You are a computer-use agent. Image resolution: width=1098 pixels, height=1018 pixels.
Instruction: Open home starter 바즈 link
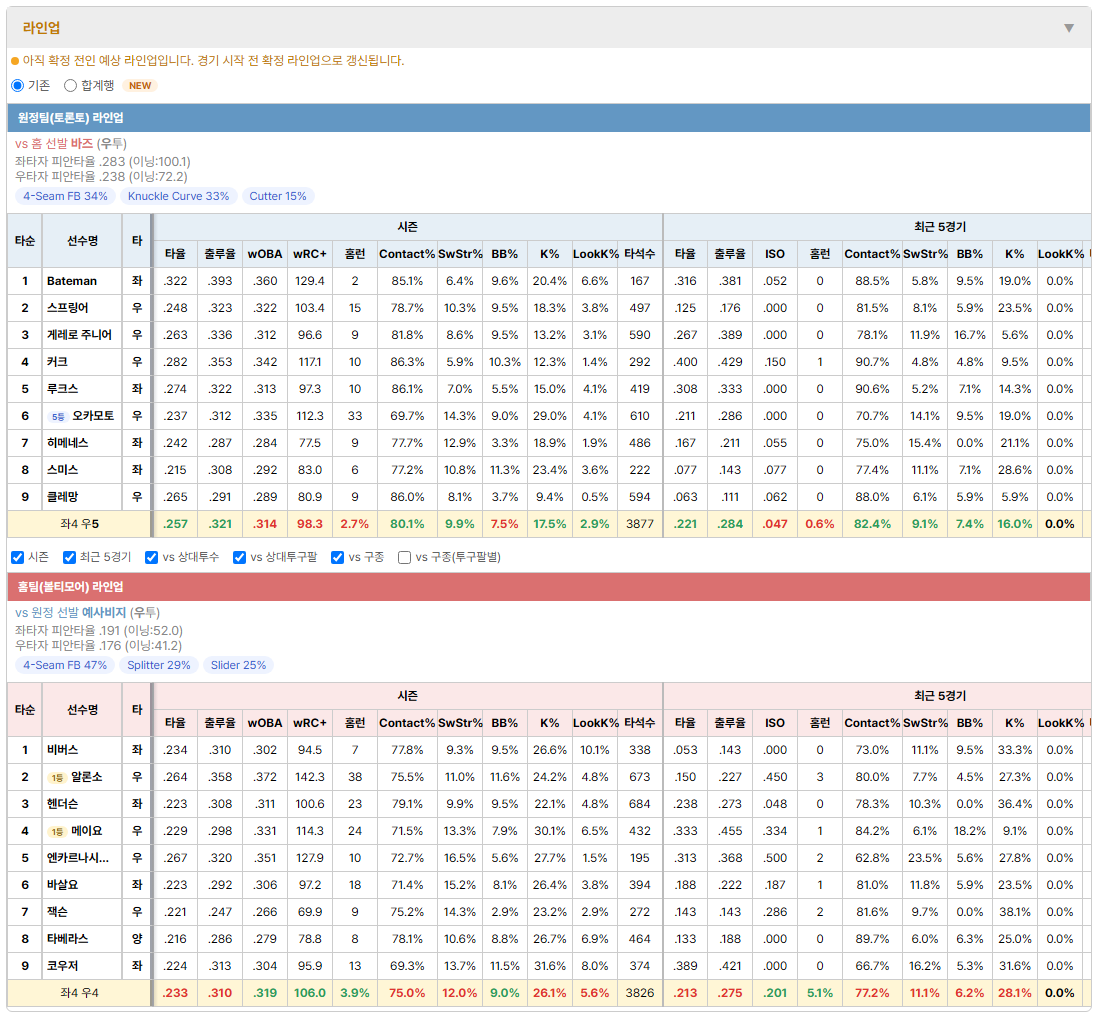tap(82, 144)
